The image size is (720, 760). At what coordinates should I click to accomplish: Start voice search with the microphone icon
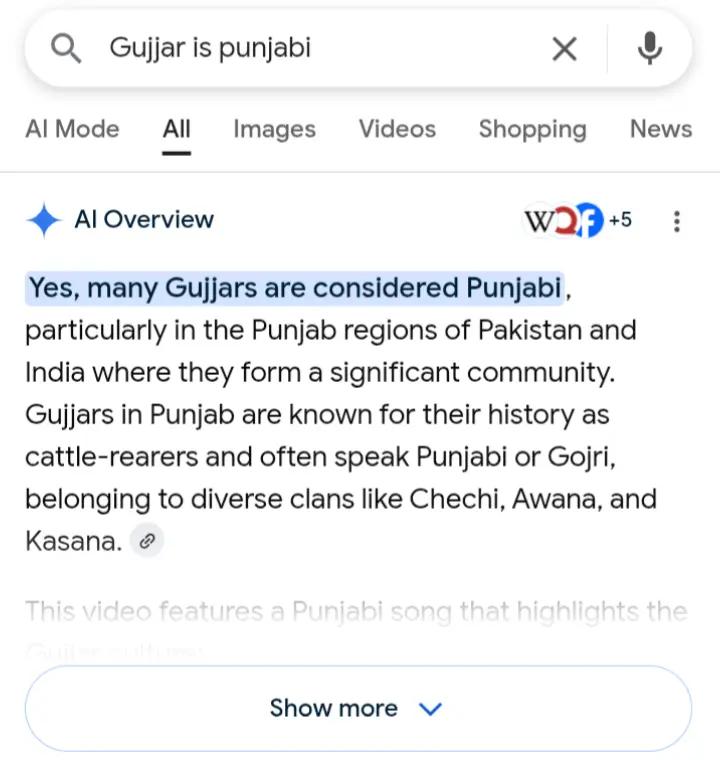(649, 48)
